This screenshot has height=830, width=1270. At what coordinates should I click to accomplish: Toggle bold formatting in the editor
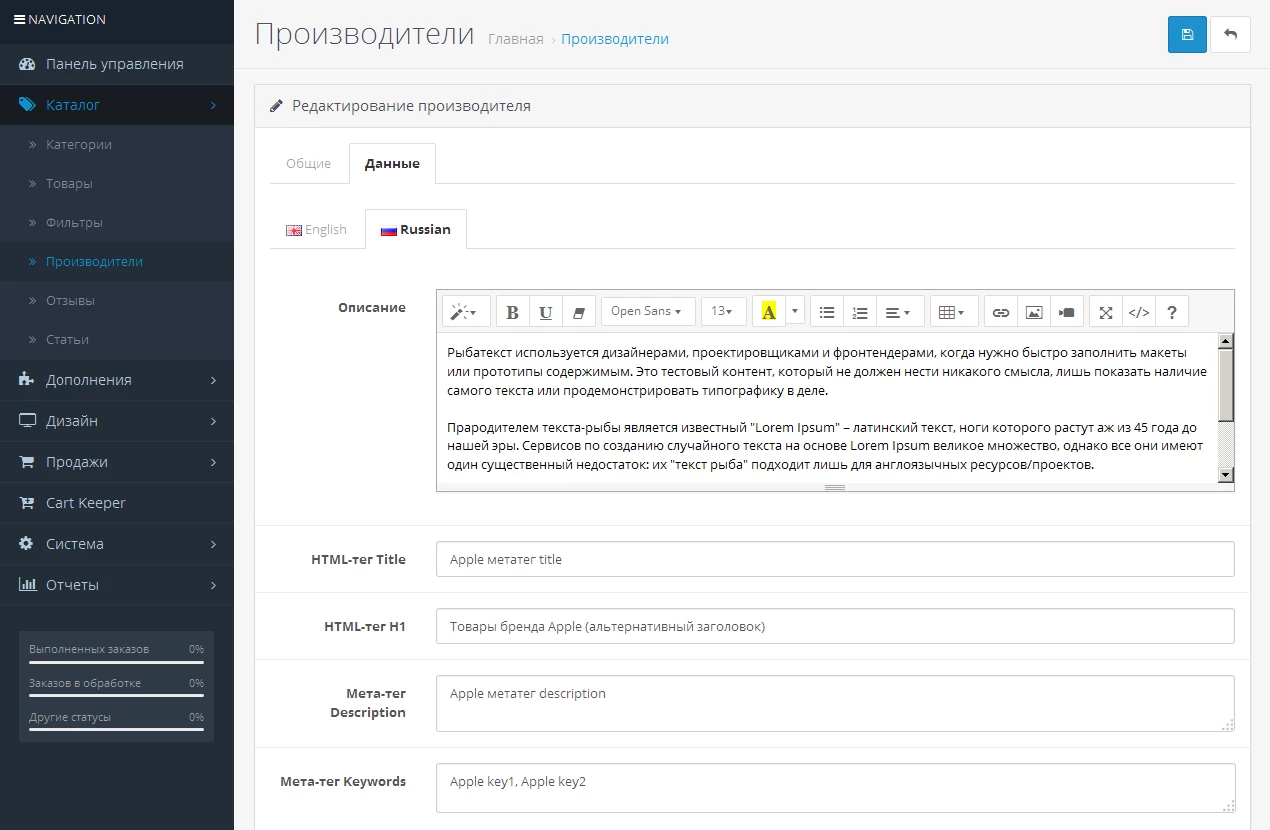tap(513, 312)
